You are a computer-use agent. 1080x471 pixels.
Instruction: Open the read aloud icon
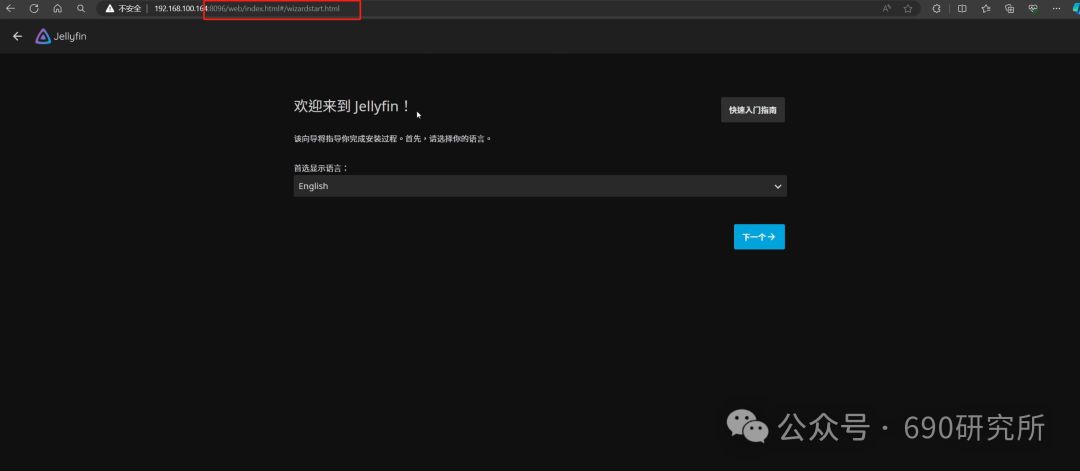(886, 8)
